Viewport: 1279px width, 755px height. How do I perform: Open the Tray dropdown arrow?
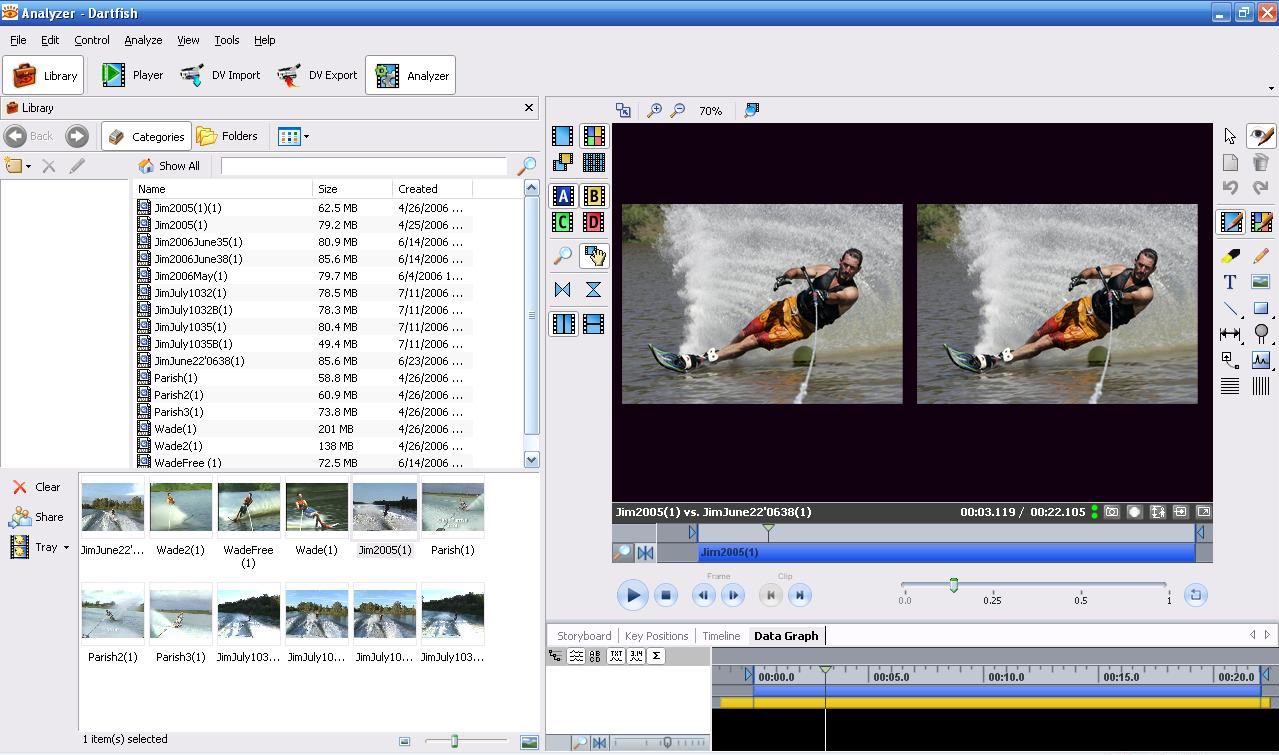[66, 548]
